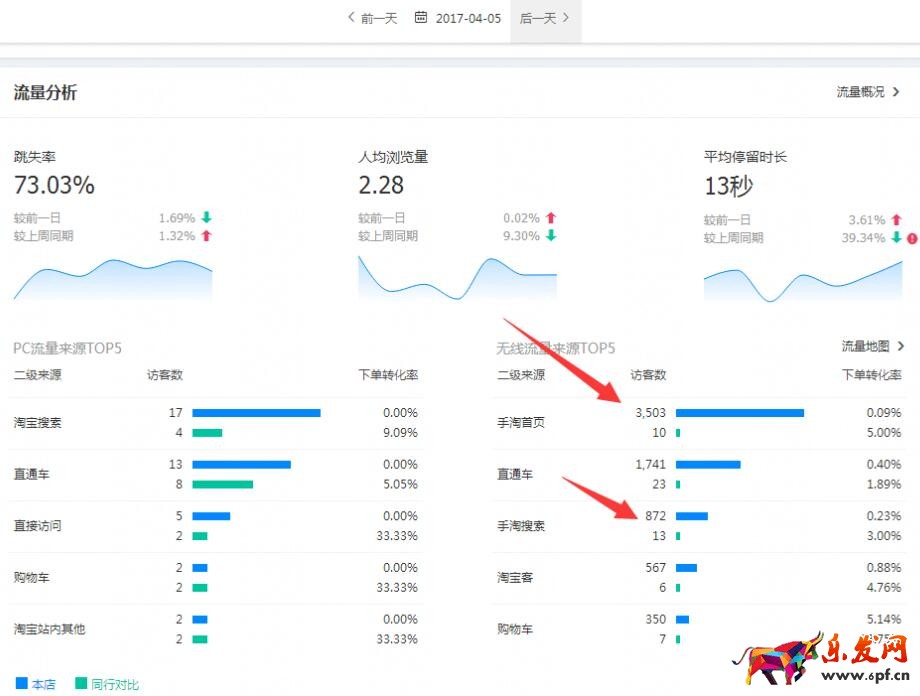Click blue bar for wireless 直通车 visitors
This screenshot has width=920, height=696.
tap(707, 464)
